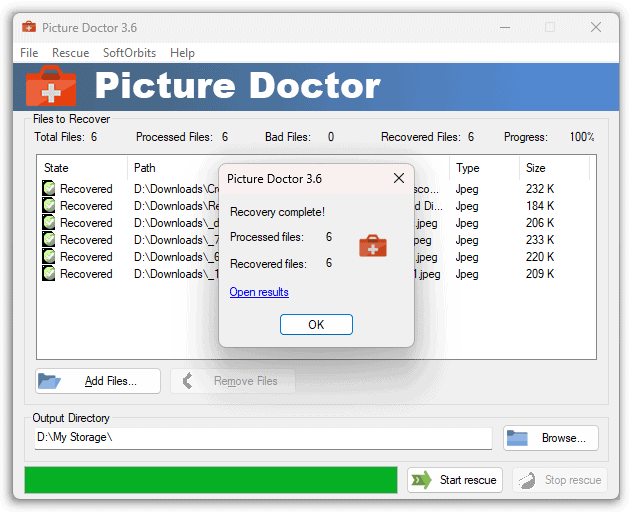This screenshot has height=512, width=632.
Task: Click the green arrow icon on Start rescue
Action: [x=421, y=480]
